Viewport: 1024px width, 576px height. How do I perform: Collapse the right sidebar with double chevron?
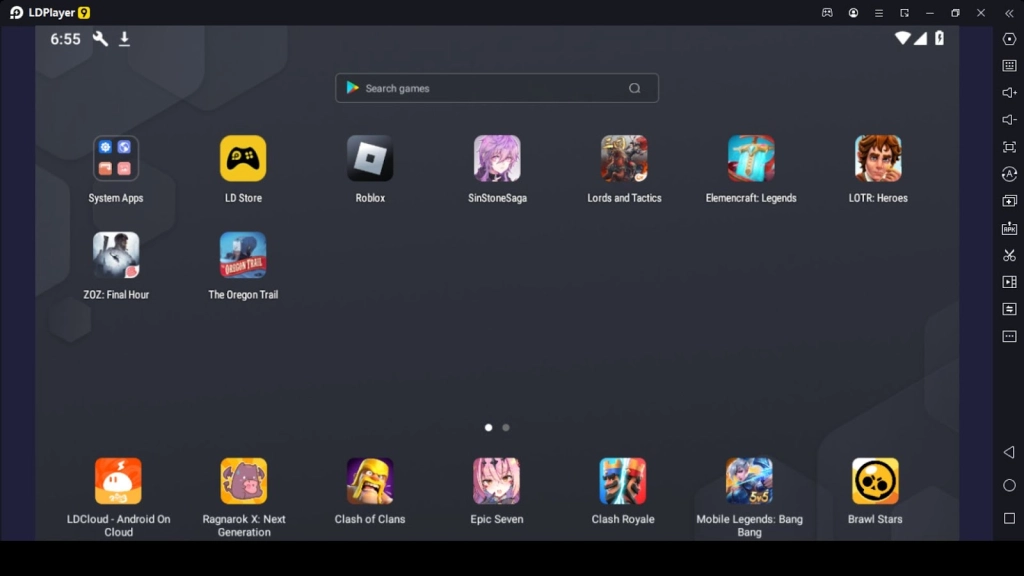point(1009,13)
